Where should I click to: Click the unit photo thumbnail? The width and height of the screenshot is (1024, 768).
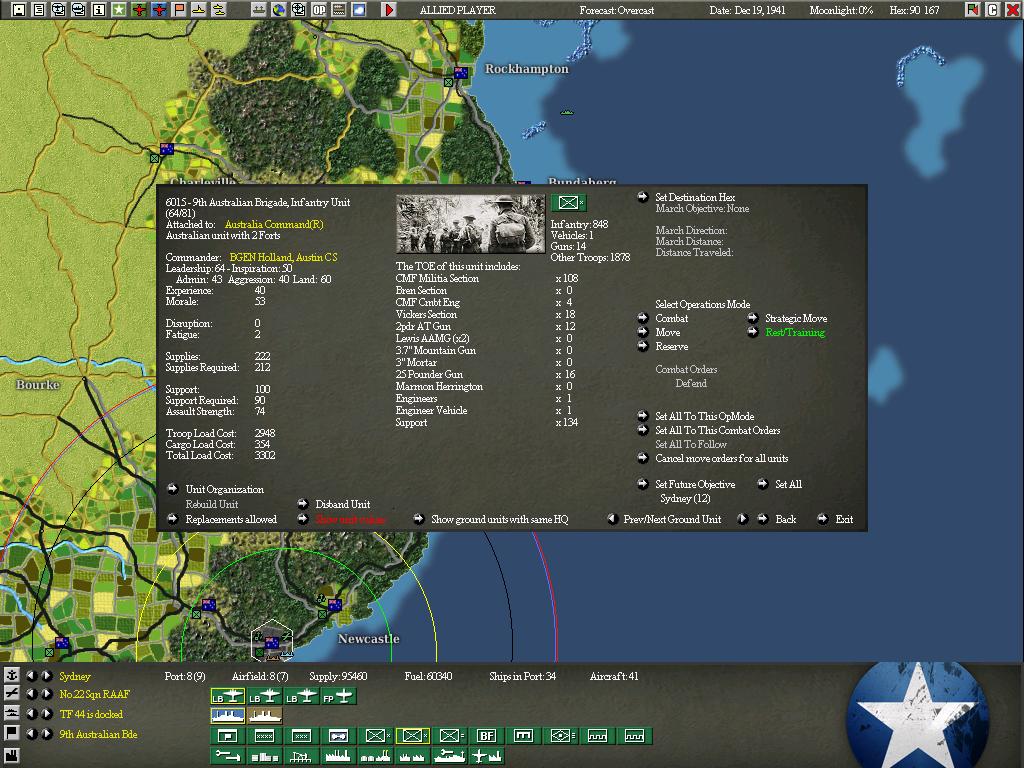(470, 224)
